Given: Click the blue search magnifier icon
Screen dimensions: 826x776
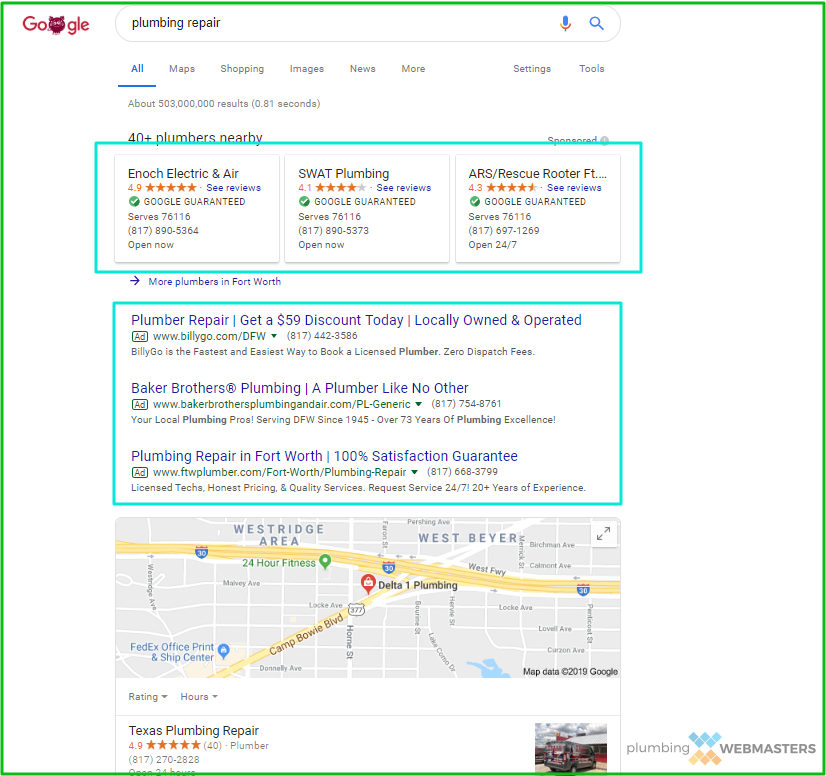Looking at the screenshot, I should tap(596, 23).
